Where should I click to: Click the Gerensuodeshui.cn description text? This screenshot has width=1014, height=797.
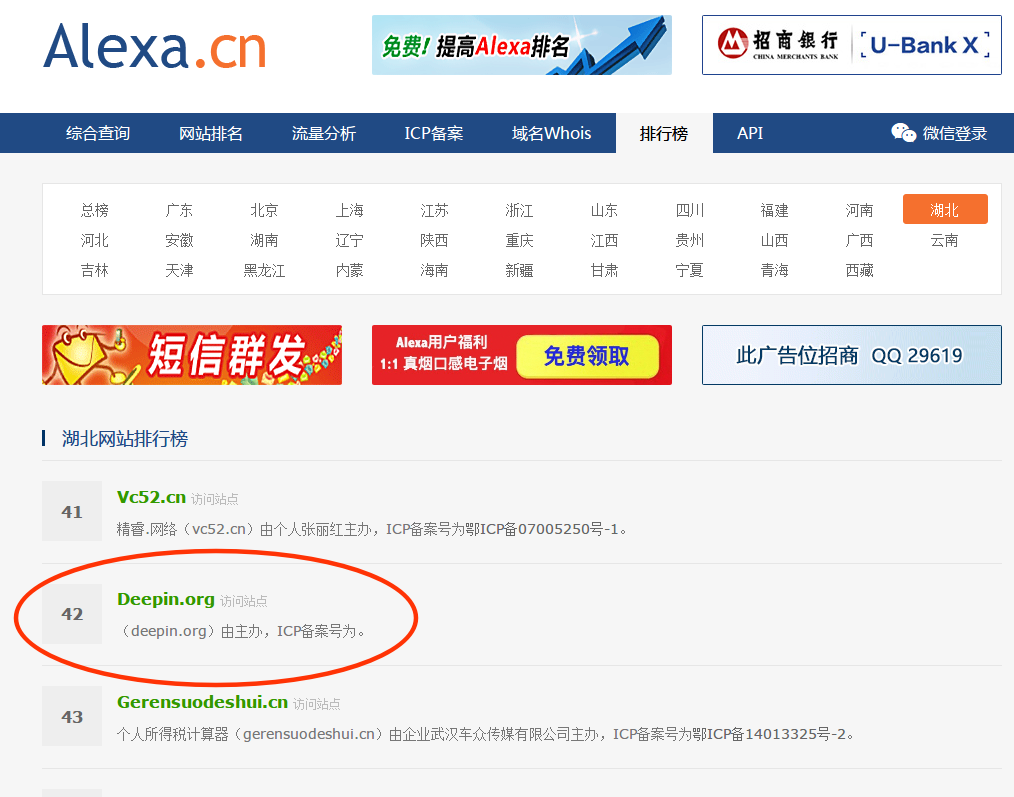(487, 734)
